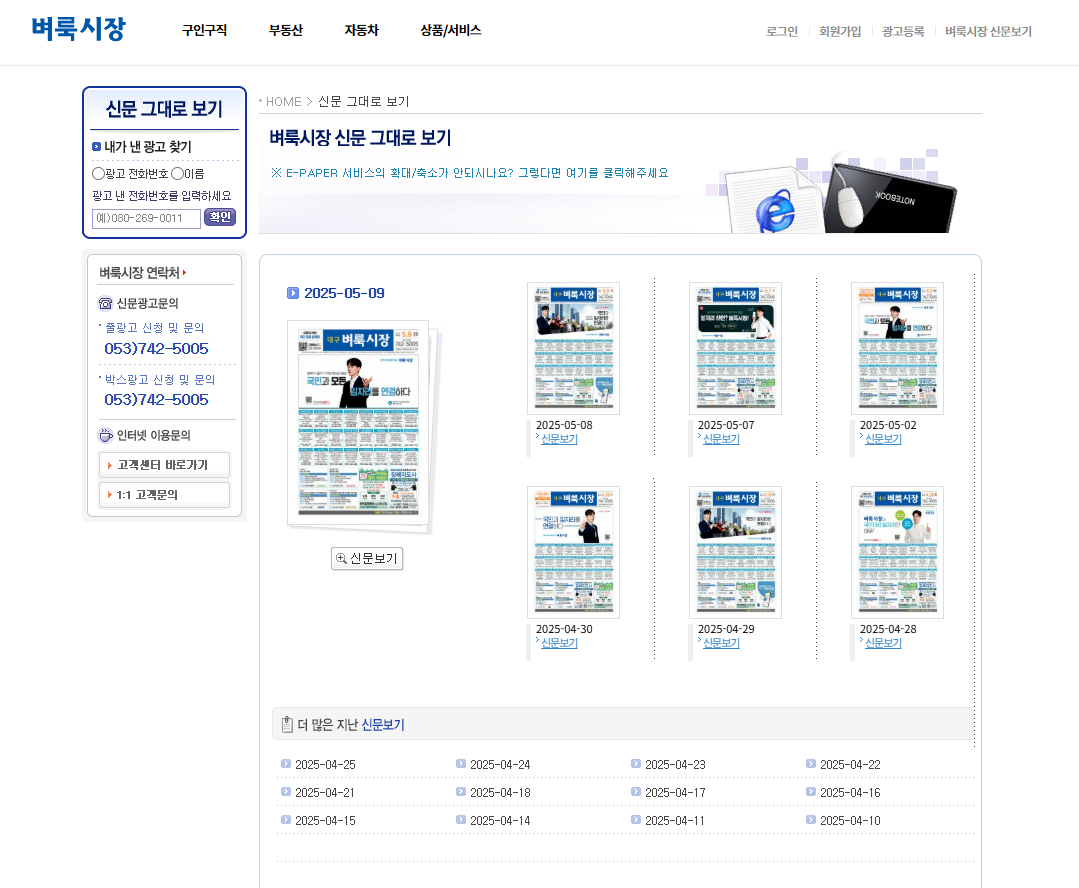Click the HOME breadcrumb link
Screen dimensions: 1079x888
(x=284, y=102)
